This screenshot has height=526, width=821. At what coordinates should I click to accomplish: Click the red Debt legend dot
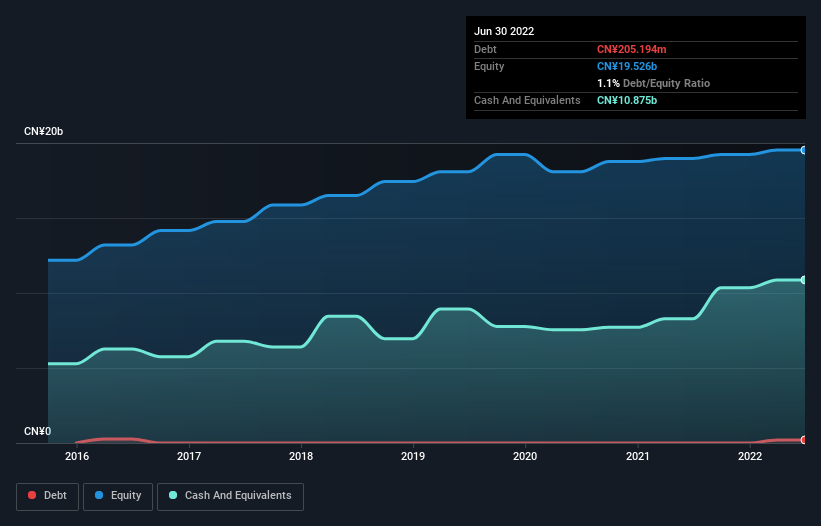[x=32, y=495]
